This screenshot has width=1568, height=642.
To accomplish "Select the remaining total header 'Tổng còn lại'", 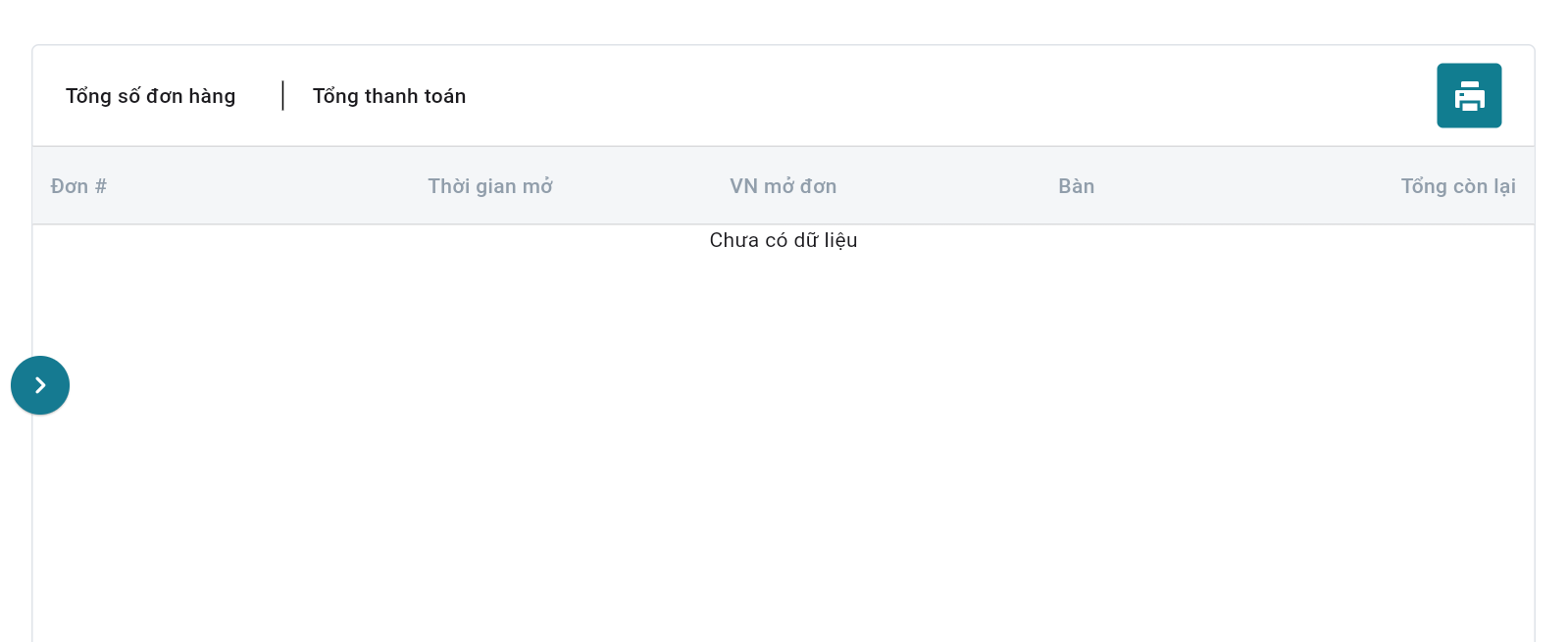I will coord(1458,186).
